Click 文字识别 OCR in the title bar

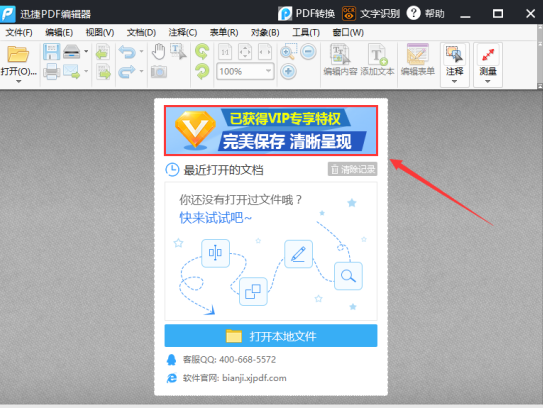[x=371, y=14]
